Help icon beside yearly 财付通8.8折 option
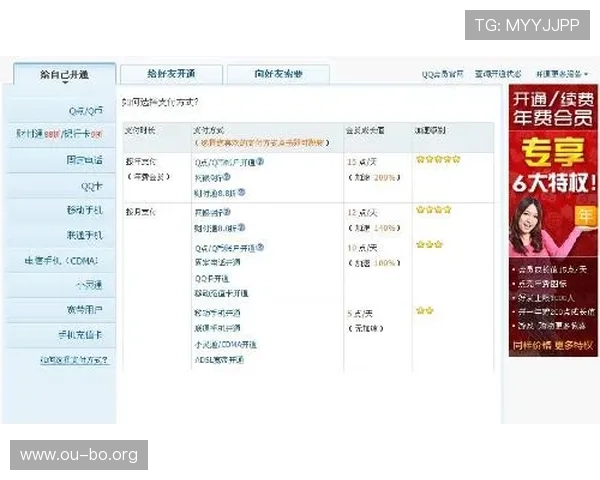The width and height of the screenshot is (600, 480). (241, 192)
